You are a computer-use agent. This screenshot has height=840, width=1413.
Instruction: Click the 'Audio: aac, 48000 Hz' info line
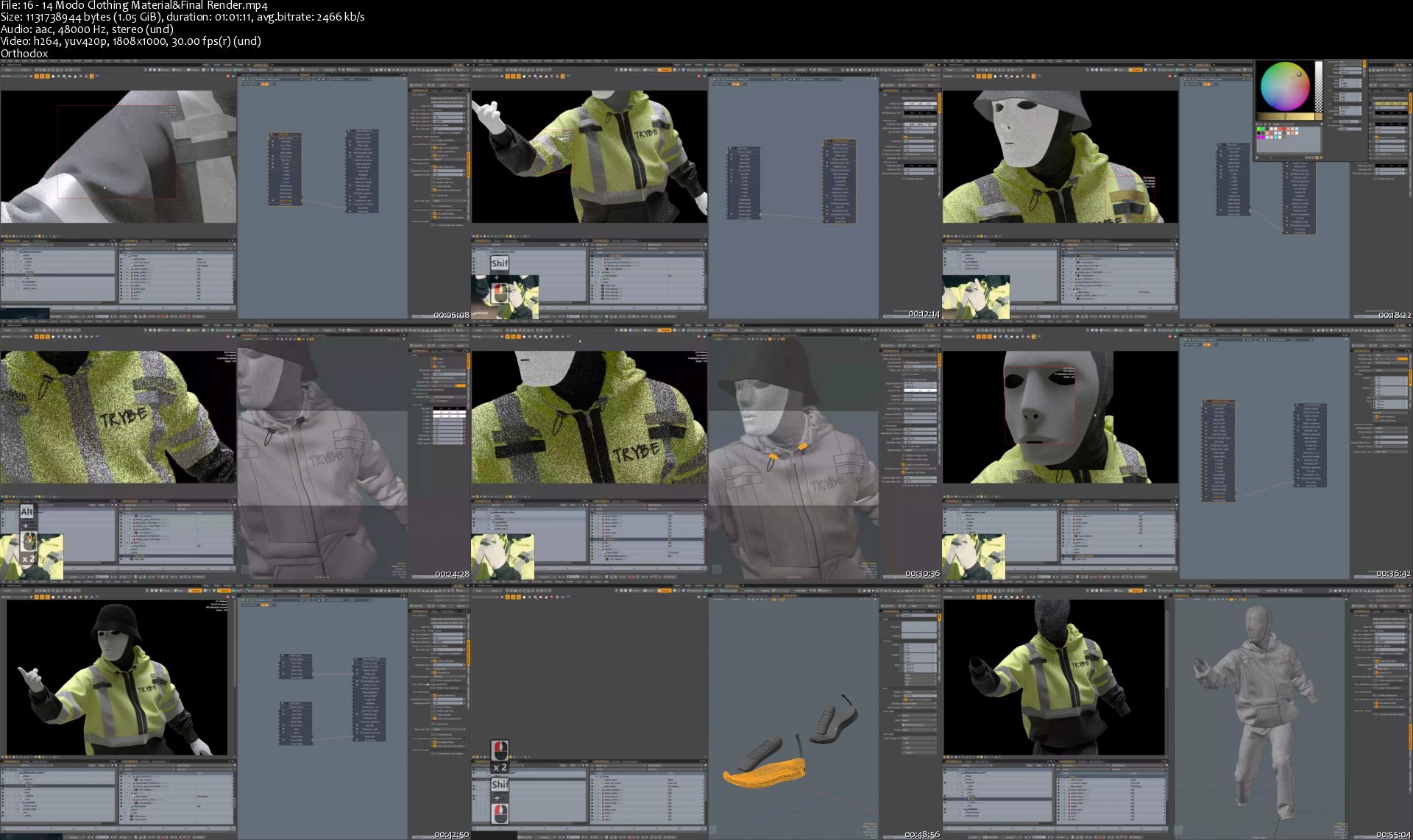click(x=87, y=29)
